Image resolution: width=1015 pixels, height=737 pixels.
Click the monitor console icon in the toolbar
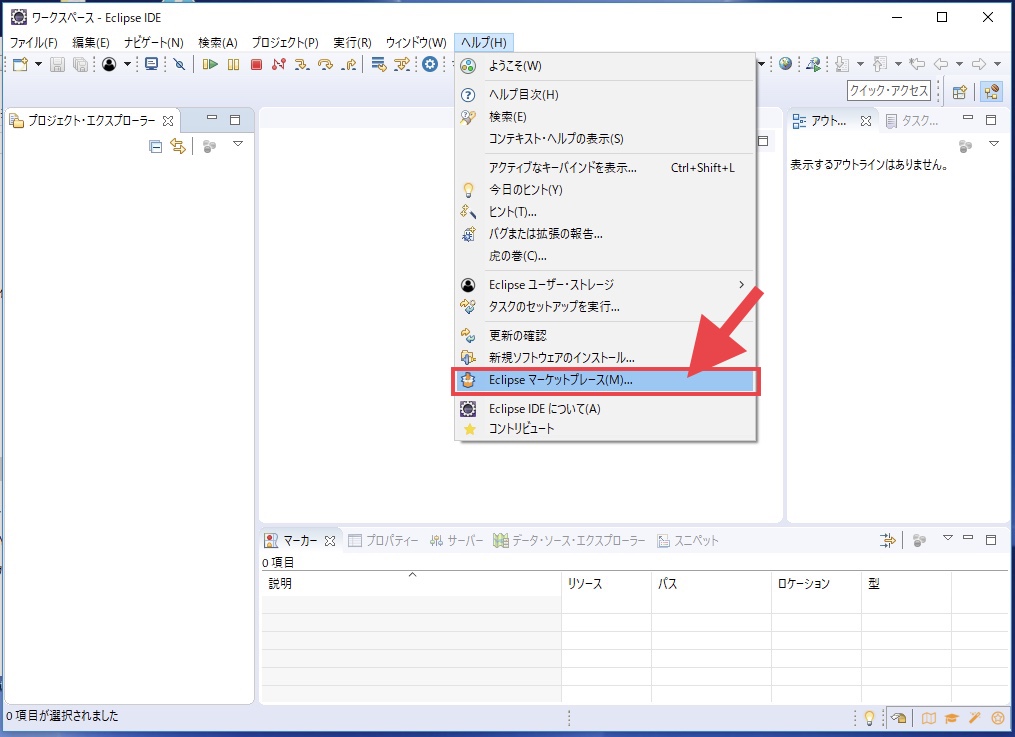coord(151,64)
